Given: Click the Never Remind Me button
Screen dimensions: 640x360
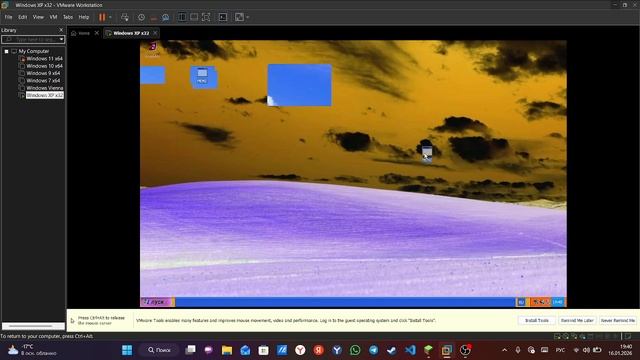Looking at the screenshot, I should tap(618, 320).
